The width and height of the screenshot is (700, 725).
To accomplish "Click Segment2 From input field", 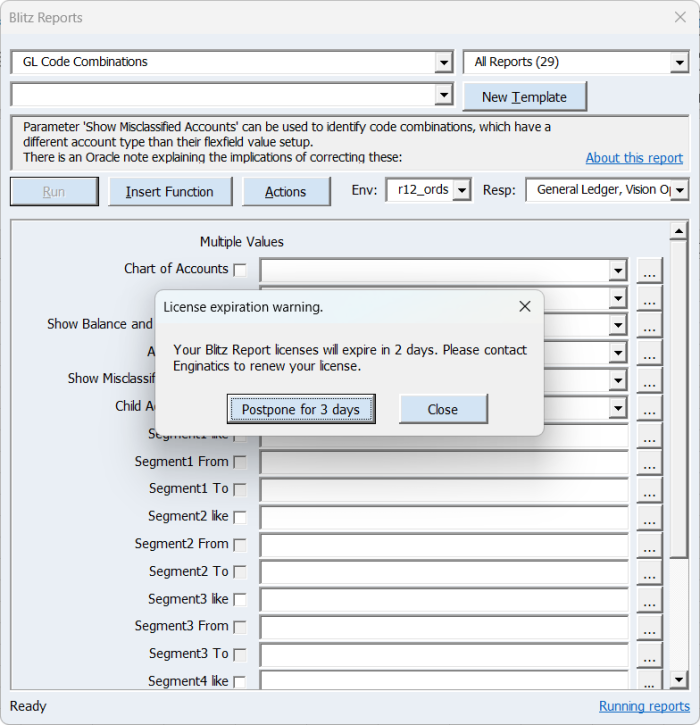I will pos(444,546).
